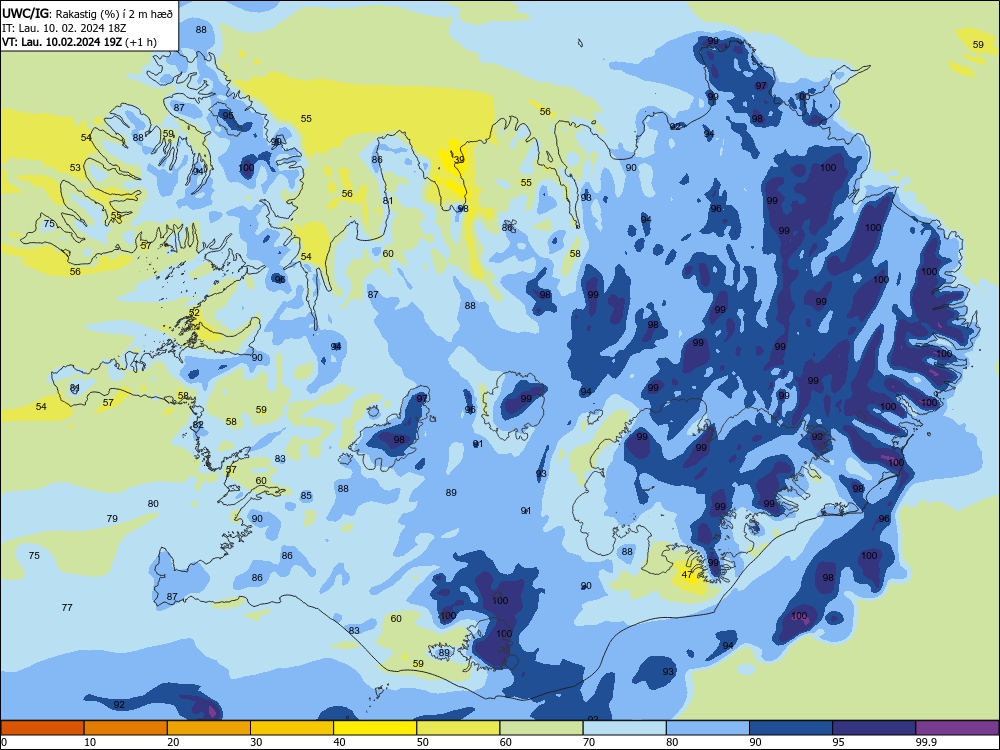The width and height of the screenshot is (1000, 750).
Task: Click the 'VT: Lau. 10.02.2024 19Z (+1 h)' line
Action: [79, 42]
